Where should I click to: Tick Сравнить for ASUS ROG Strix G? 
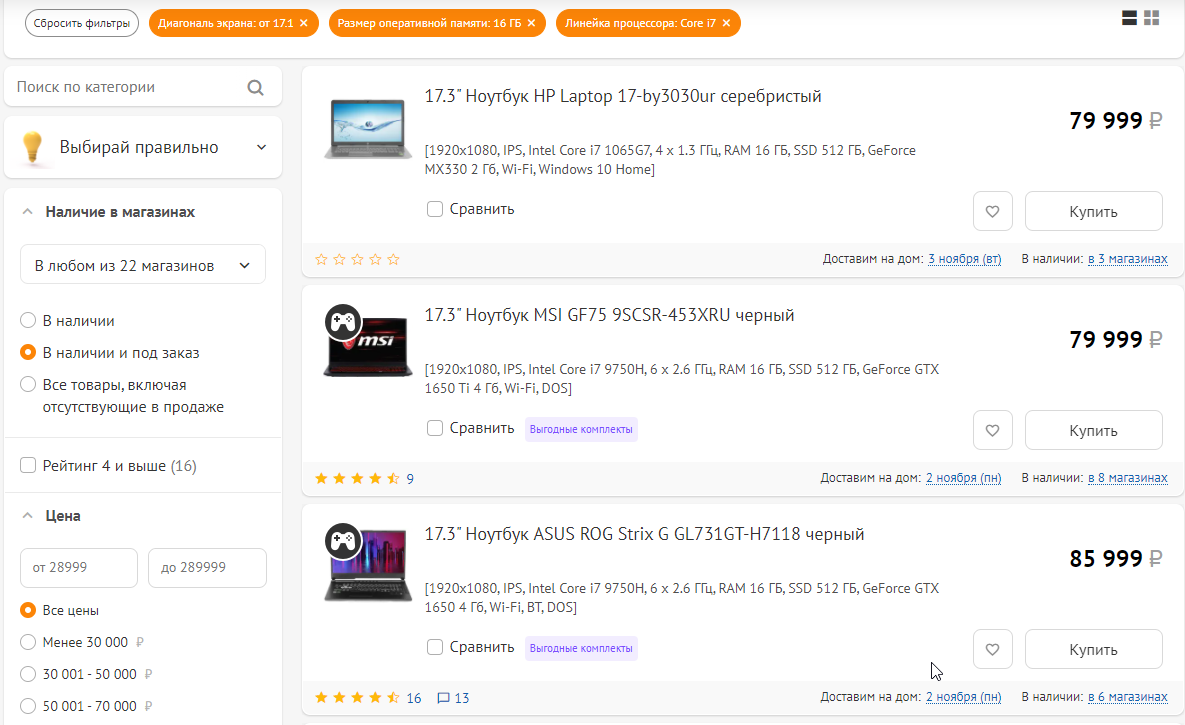tap(435, 647)
